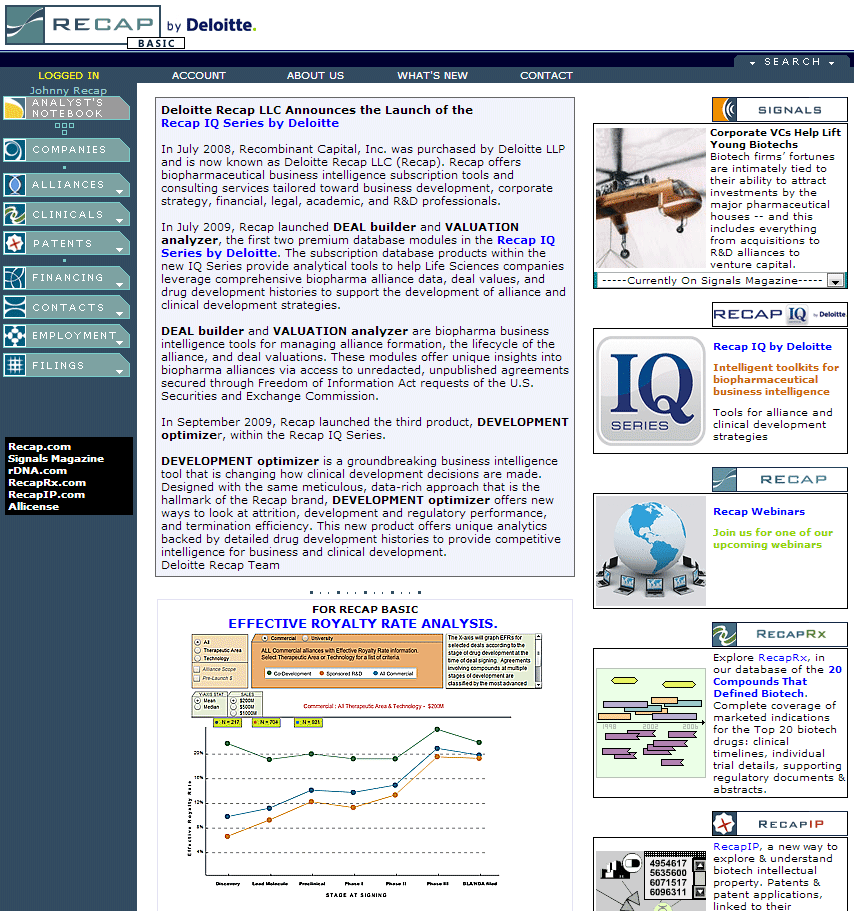Click the Employment section icon
The image size is (854, 911).
point(14,336)
